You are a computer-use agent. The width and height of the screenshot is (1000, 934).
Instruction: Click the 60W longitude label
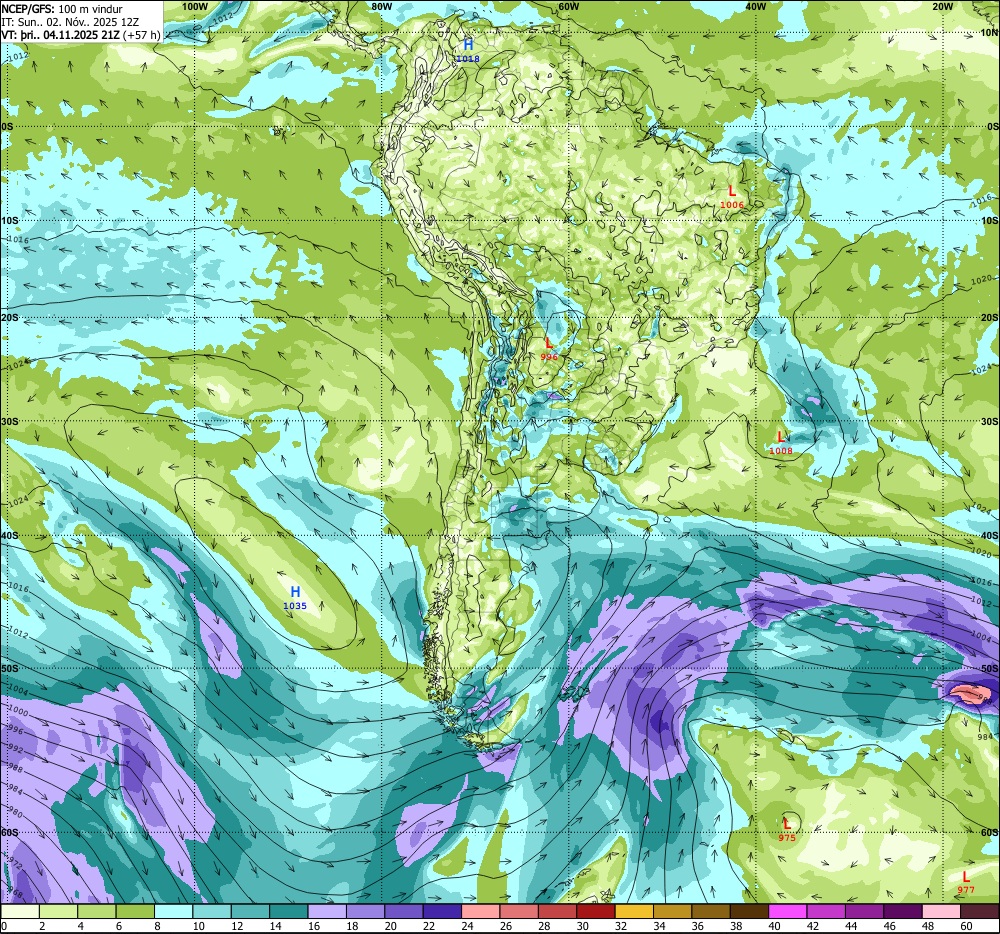568,6
